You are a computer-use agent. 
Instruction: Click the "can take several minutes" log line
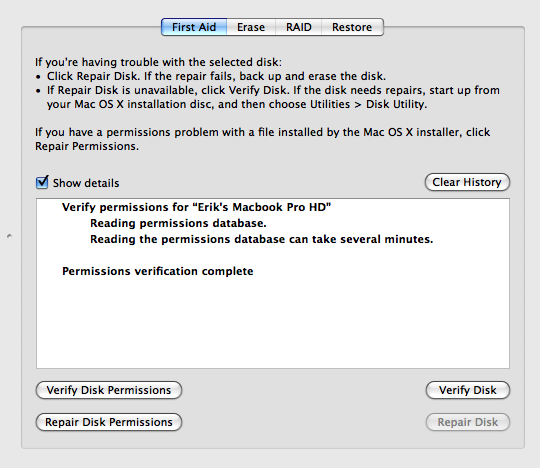tap(261, 239)
